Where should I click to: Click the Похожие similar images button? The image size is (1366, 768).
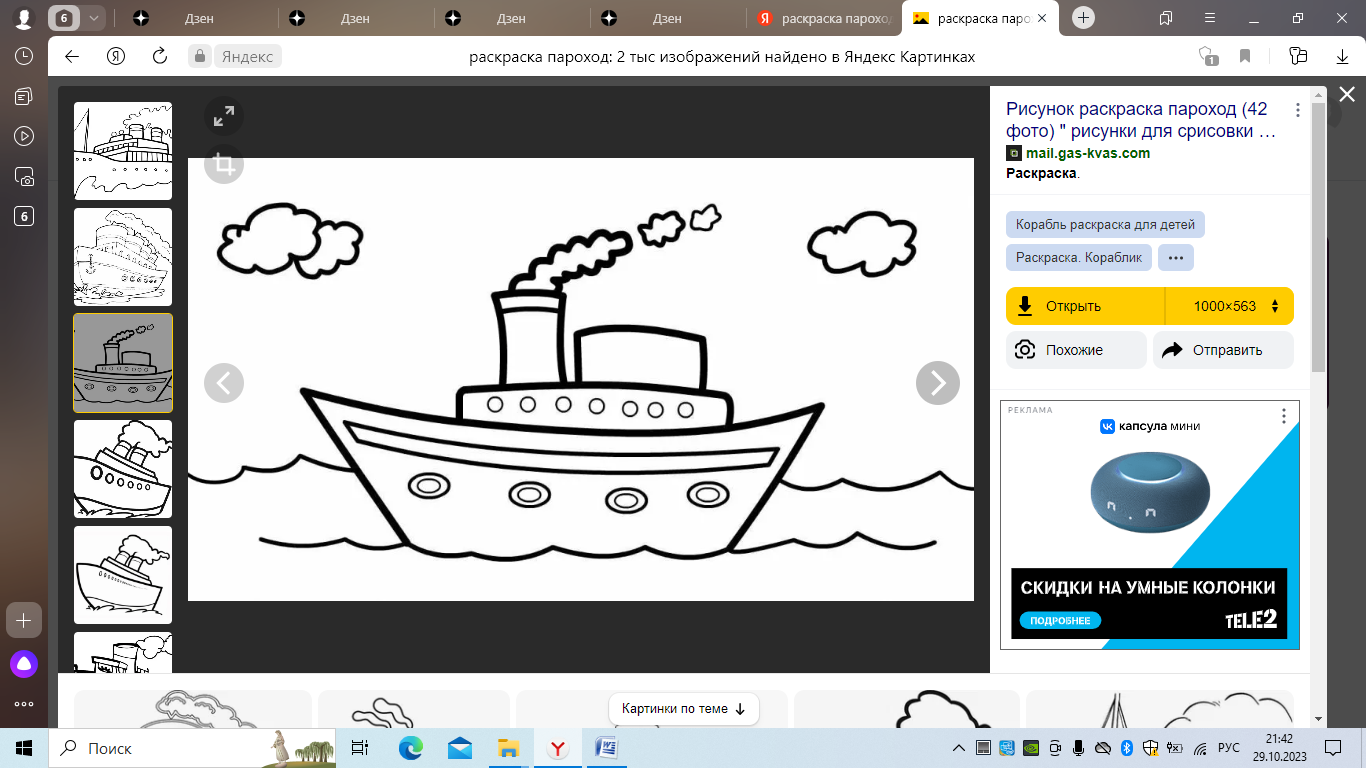pos(1075,350)
